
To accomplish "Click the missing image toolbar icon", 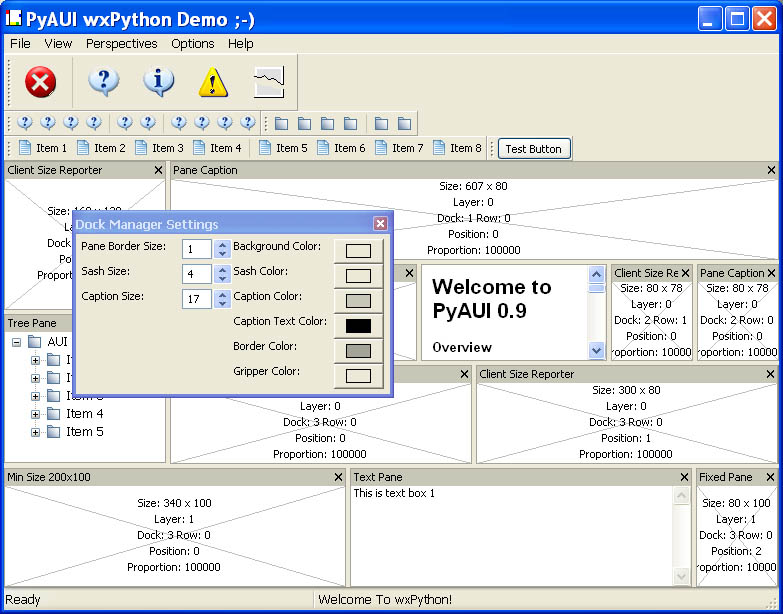I will click(269, 82).
